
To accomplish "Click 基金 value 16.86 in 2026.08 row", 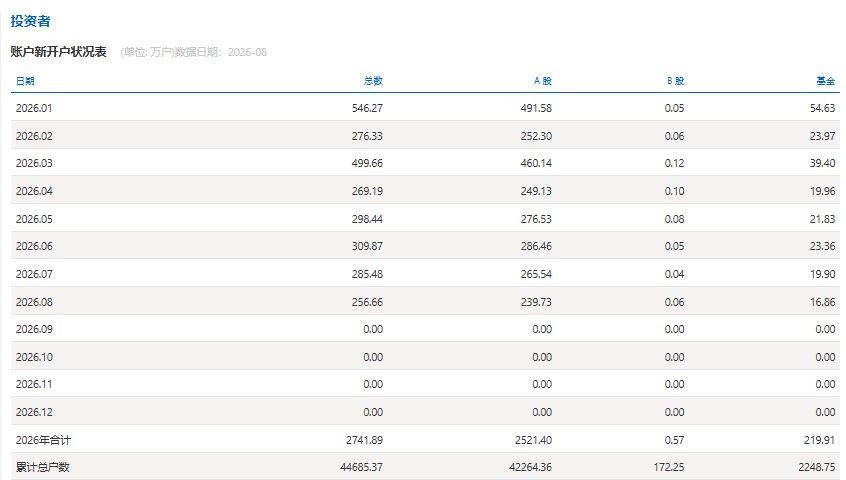I will tap(822, 302).
